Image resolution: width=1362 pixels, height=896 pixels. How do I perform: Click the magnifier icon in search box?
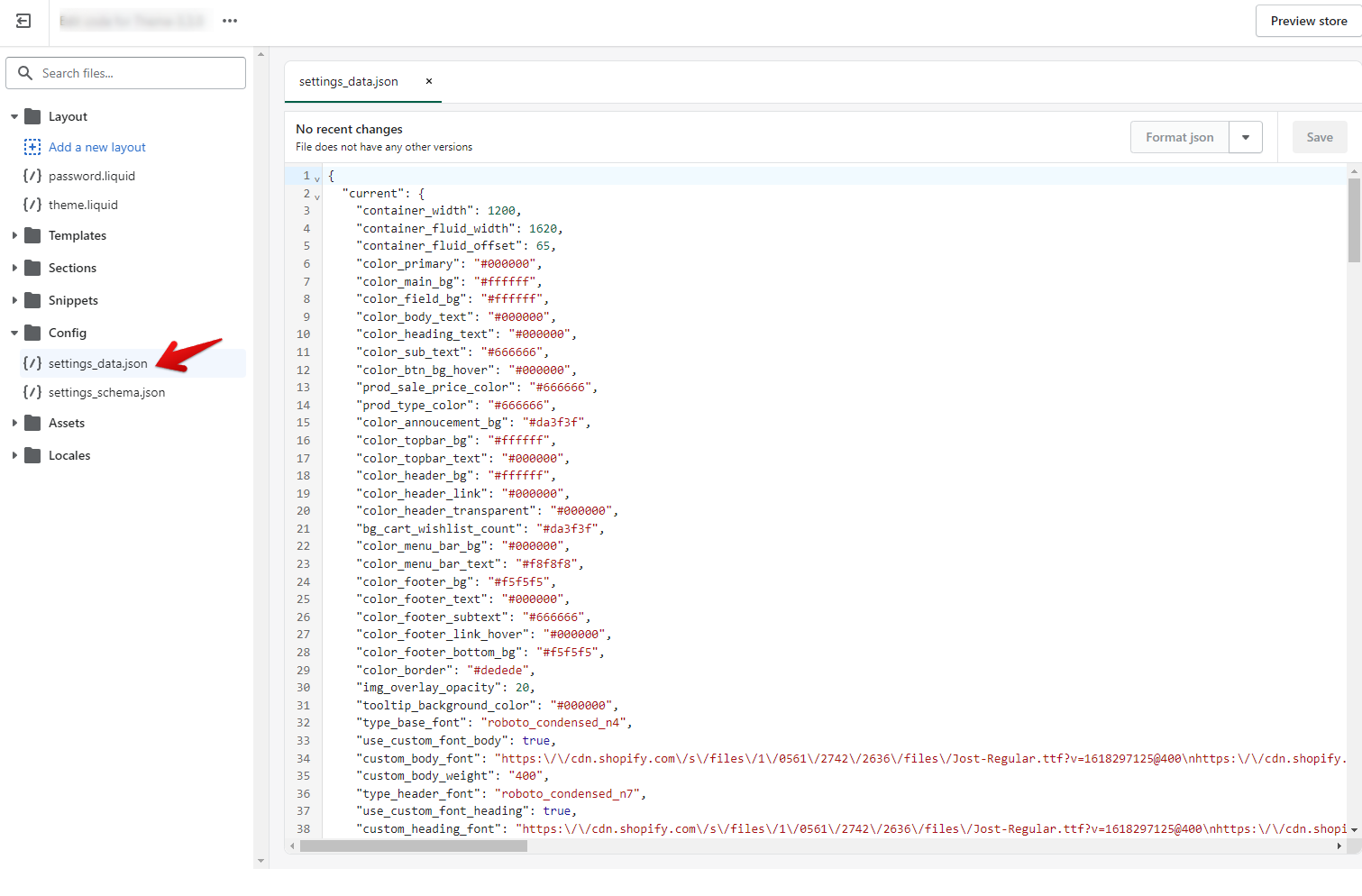[25, 73]
